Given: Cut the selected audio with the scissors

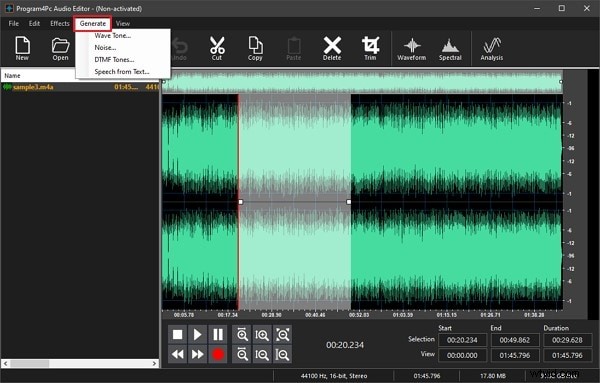Looking at the screenshot, I should (x=217, y=49).
